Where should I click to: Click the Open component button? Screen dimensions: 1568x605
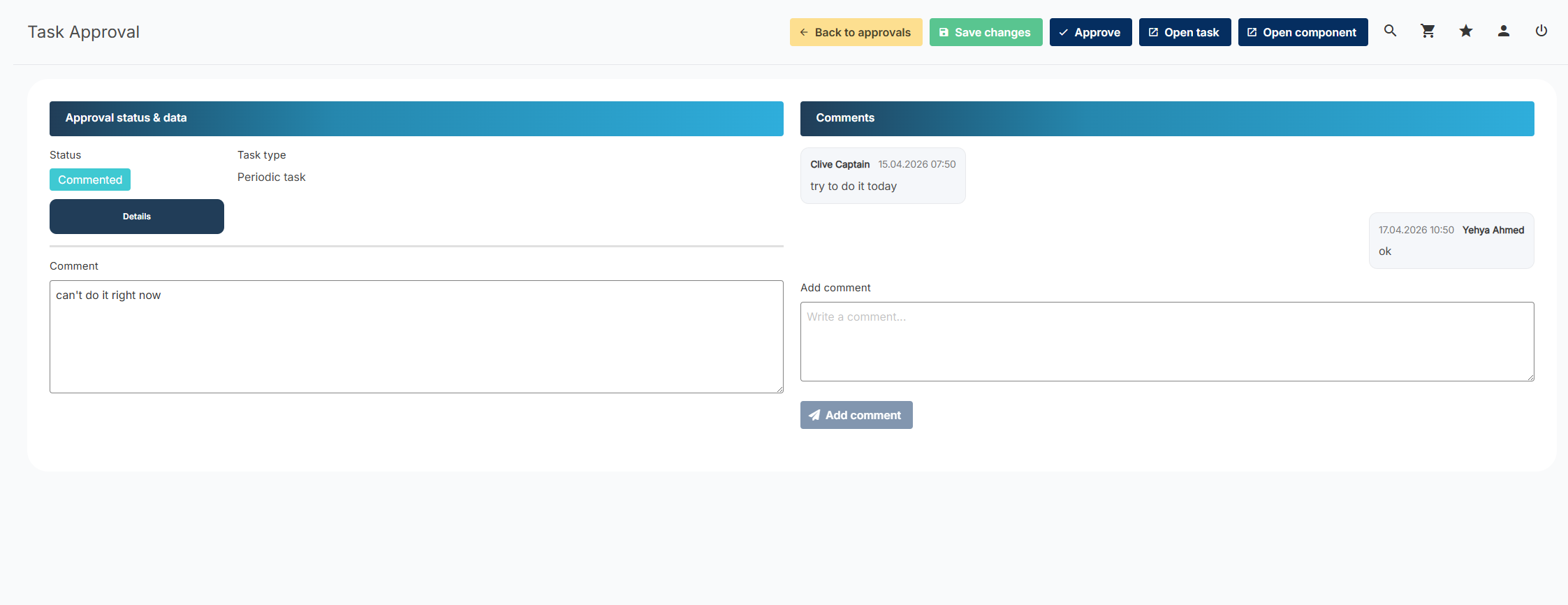click(1302, 32)
